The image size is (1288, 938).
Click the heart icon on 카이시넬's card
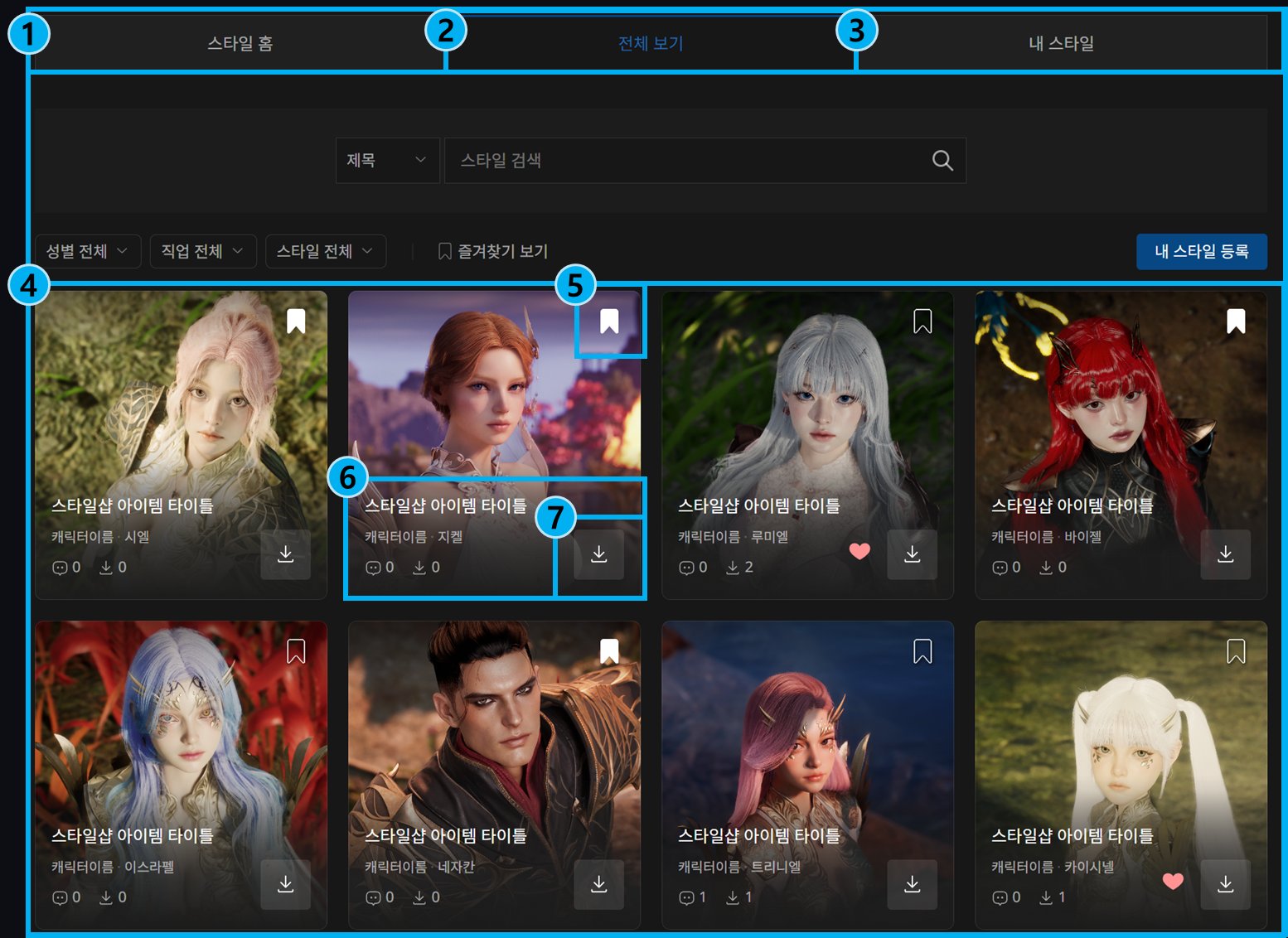tap(1173, 881)
